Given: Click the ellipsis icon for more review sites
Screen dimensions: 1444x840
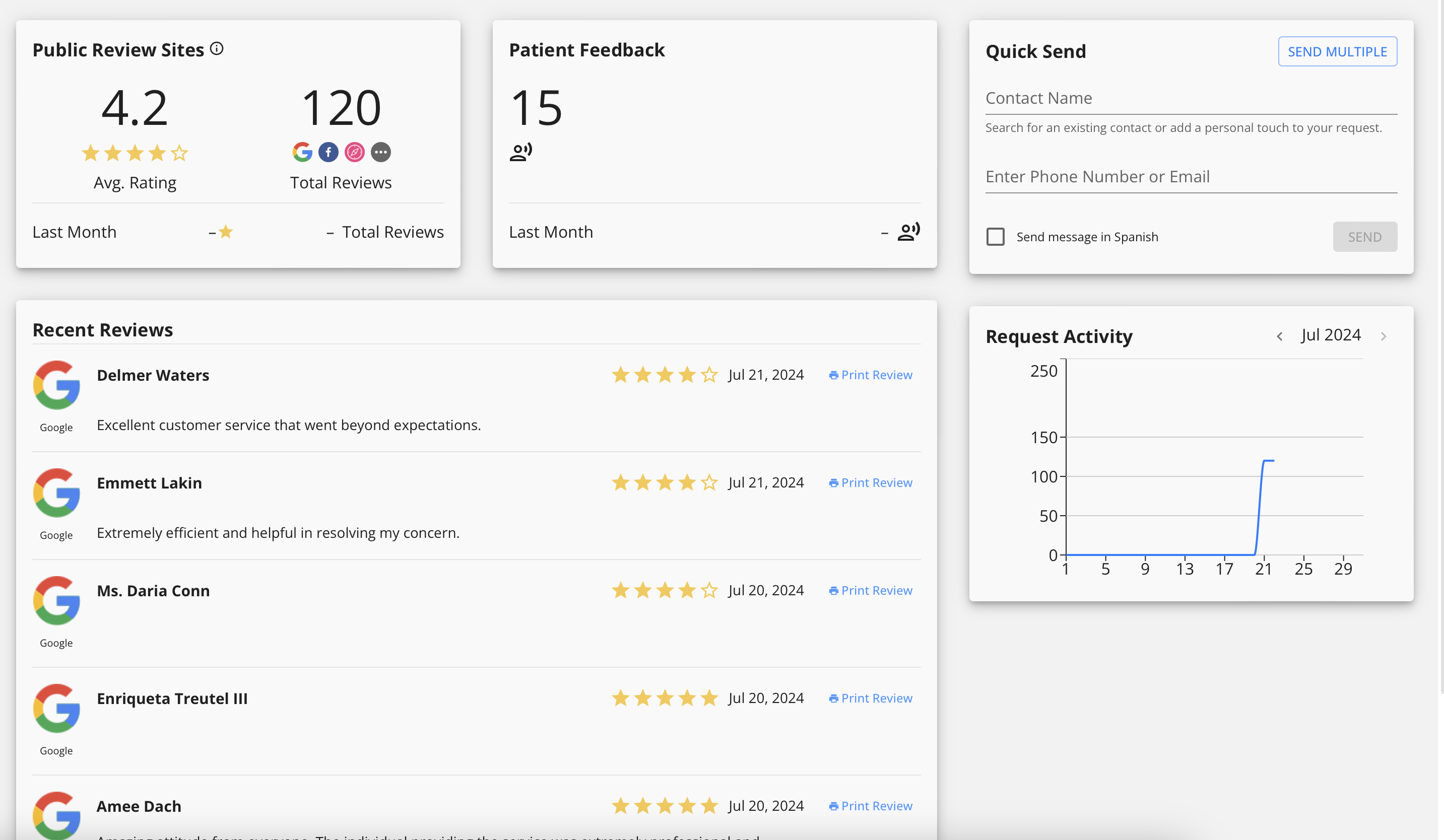Looking at the screenshot, I should 381,152.
